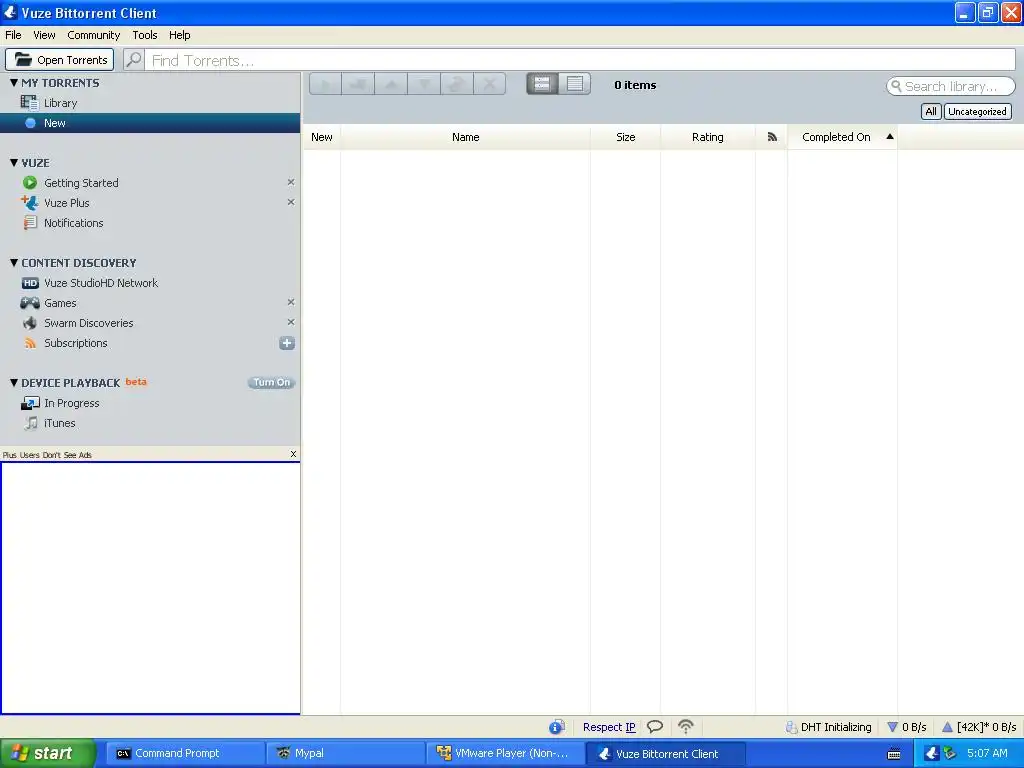This screenshot has width=1024, height=768.
Task: Open the Tools menu
Action: pos(144,35)
